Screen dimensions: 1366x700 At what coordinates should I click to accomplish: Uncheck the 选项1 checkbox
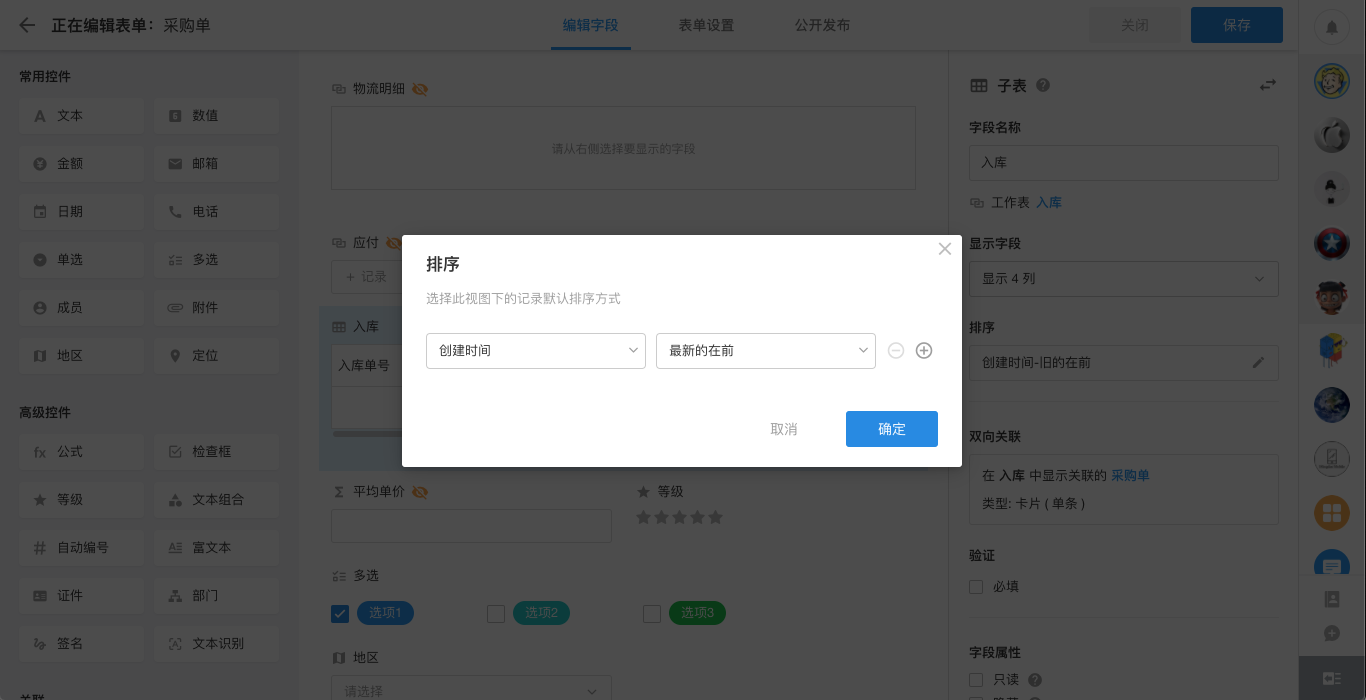[x=340, y=614]
